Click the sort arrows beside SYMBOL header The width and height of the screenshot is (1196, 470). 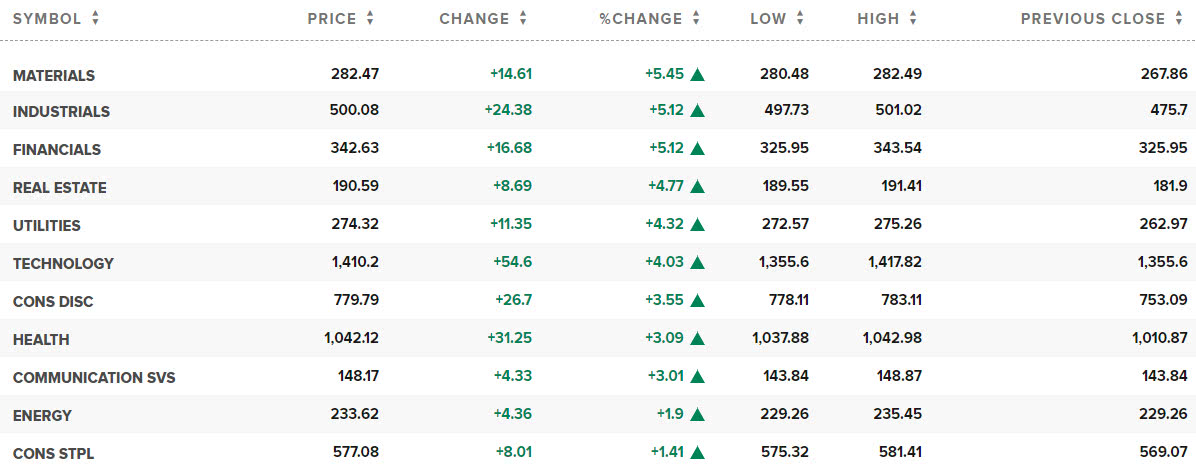point(95,19)
